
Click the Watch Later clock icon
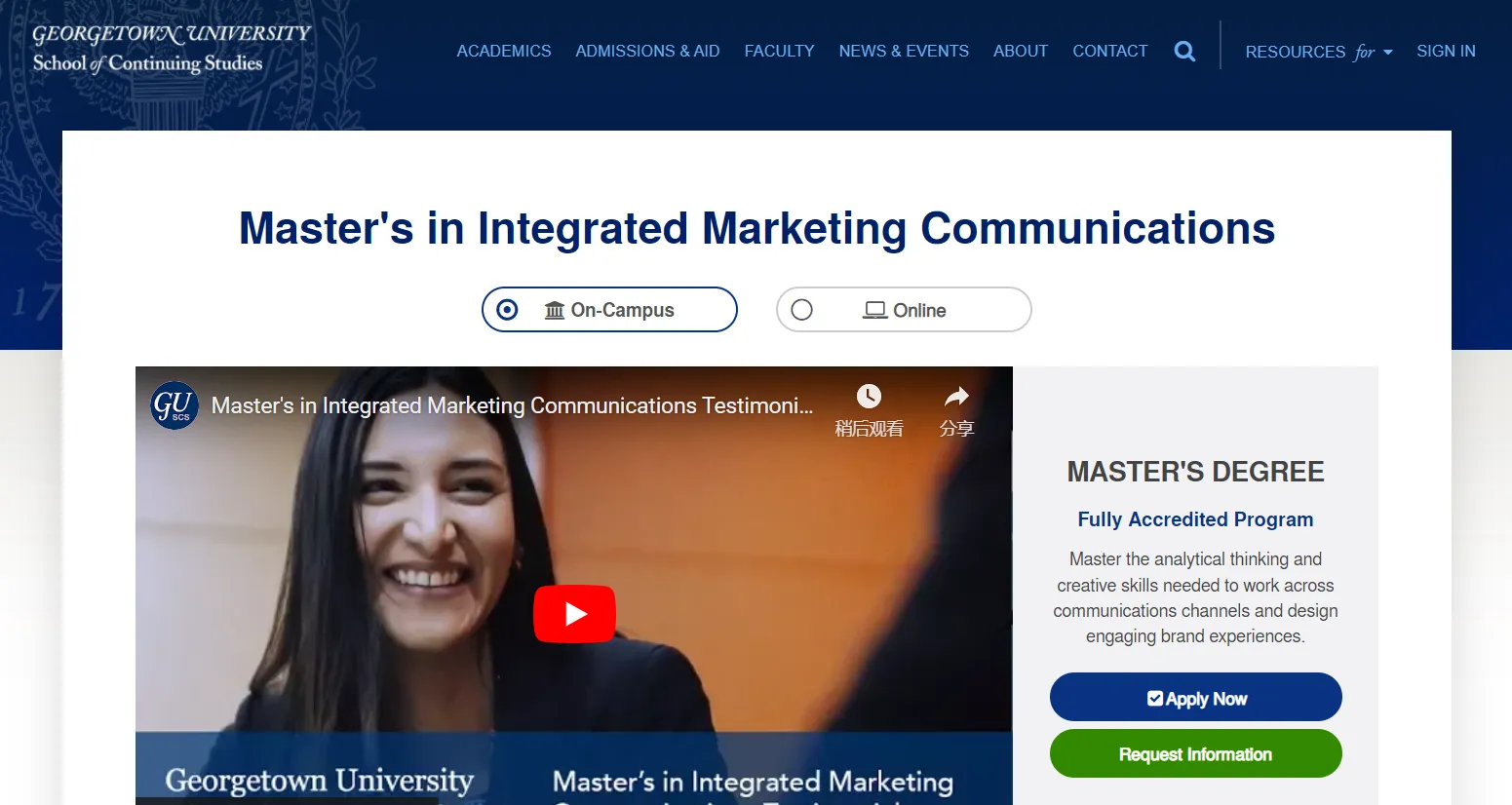869,397
